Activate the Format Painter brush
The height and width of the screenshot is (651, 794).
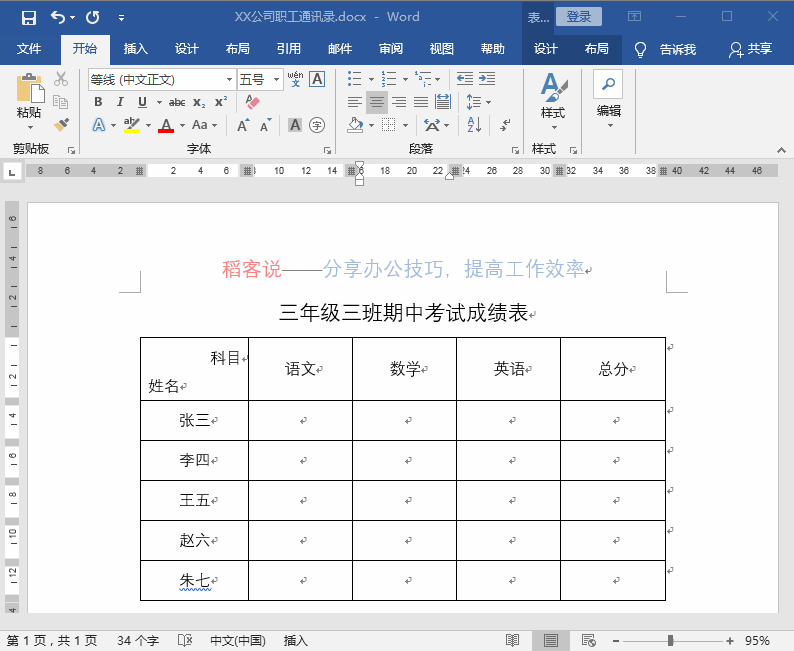[61, 125]
